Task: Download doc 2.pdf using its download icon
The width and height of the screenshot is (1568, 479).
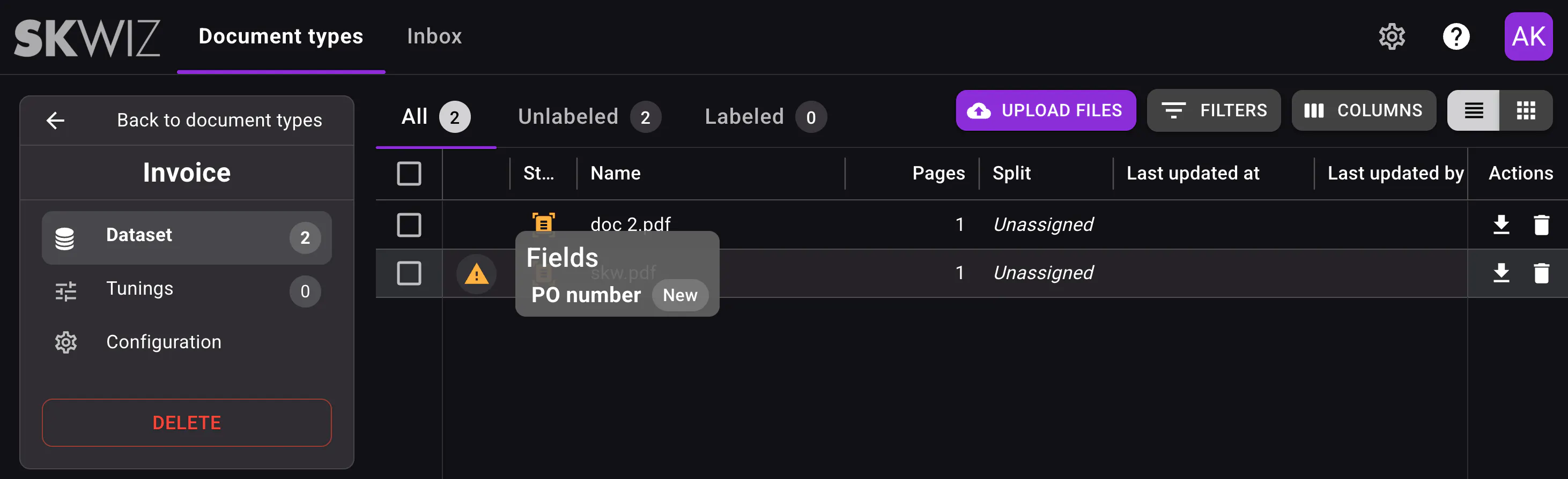Action: [x=1501, y=224]
